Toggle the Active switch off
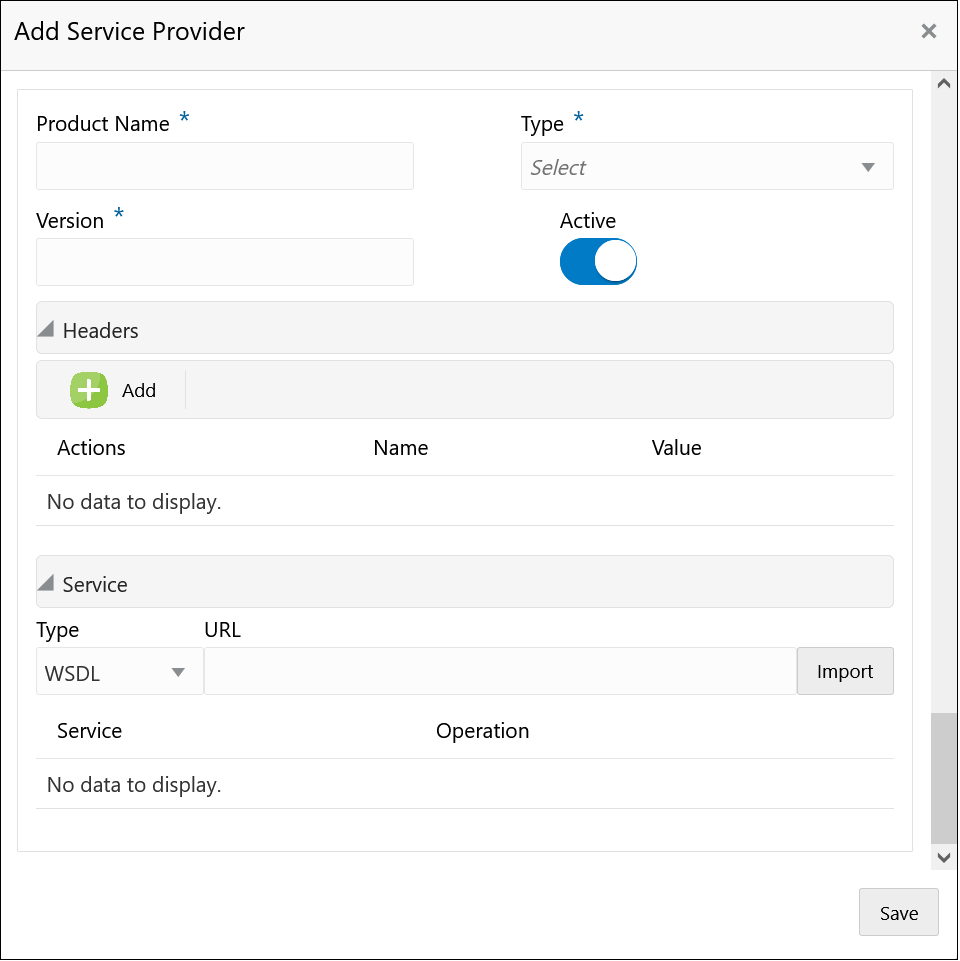Screen dimensions: 960x961 pos(598,262)
